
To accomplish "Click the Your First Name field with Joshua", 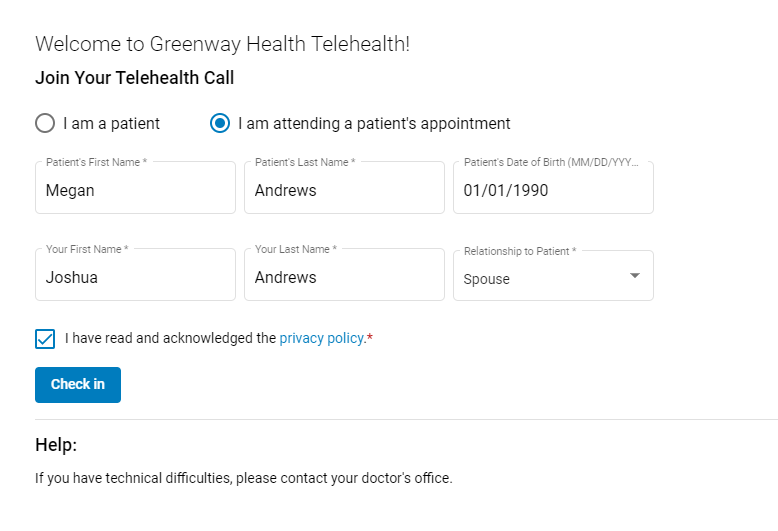I will (135, 274).
